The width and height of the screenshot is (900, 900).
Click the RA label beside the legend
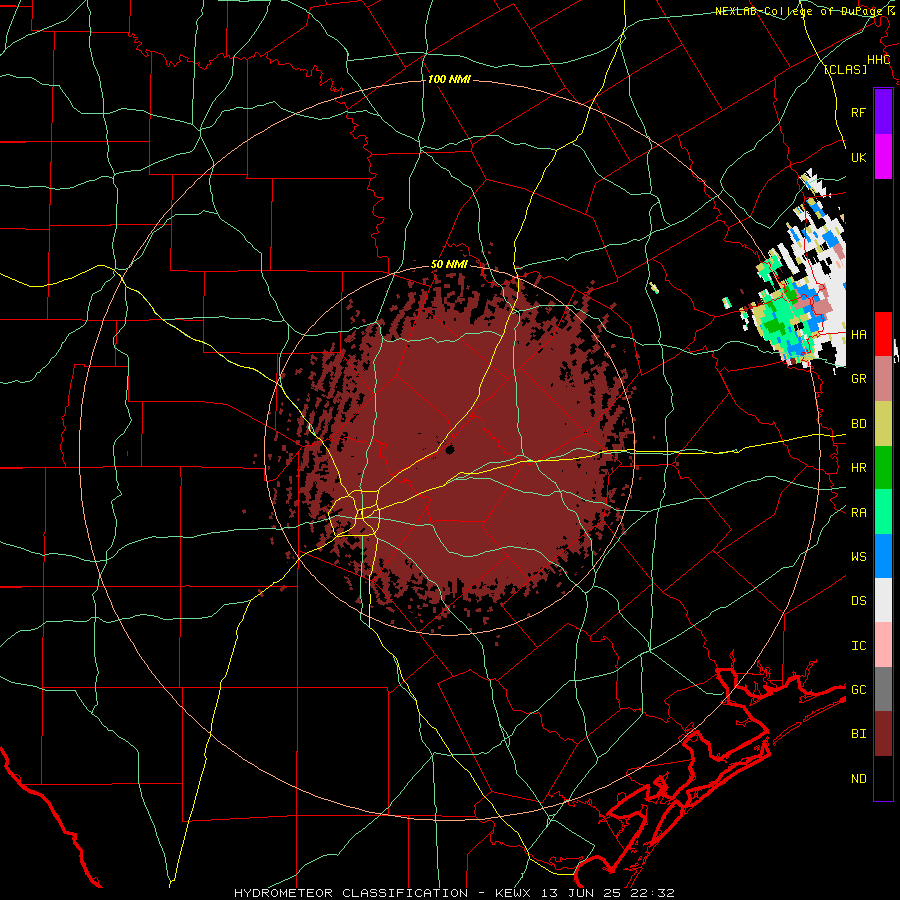click(858, 513)
